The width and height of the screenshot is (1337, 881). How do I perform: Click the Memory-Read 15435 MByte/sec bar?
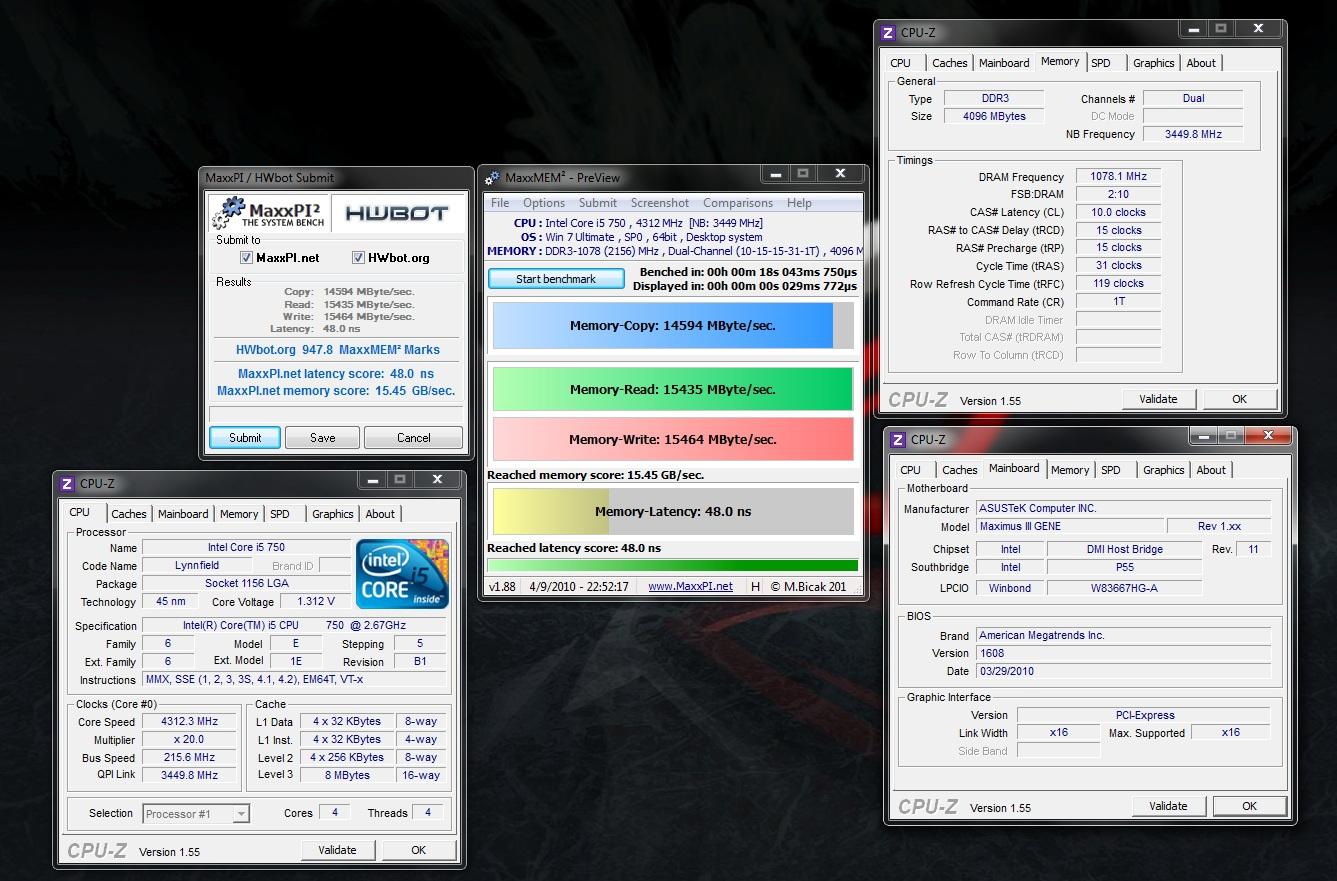point(673,389)
